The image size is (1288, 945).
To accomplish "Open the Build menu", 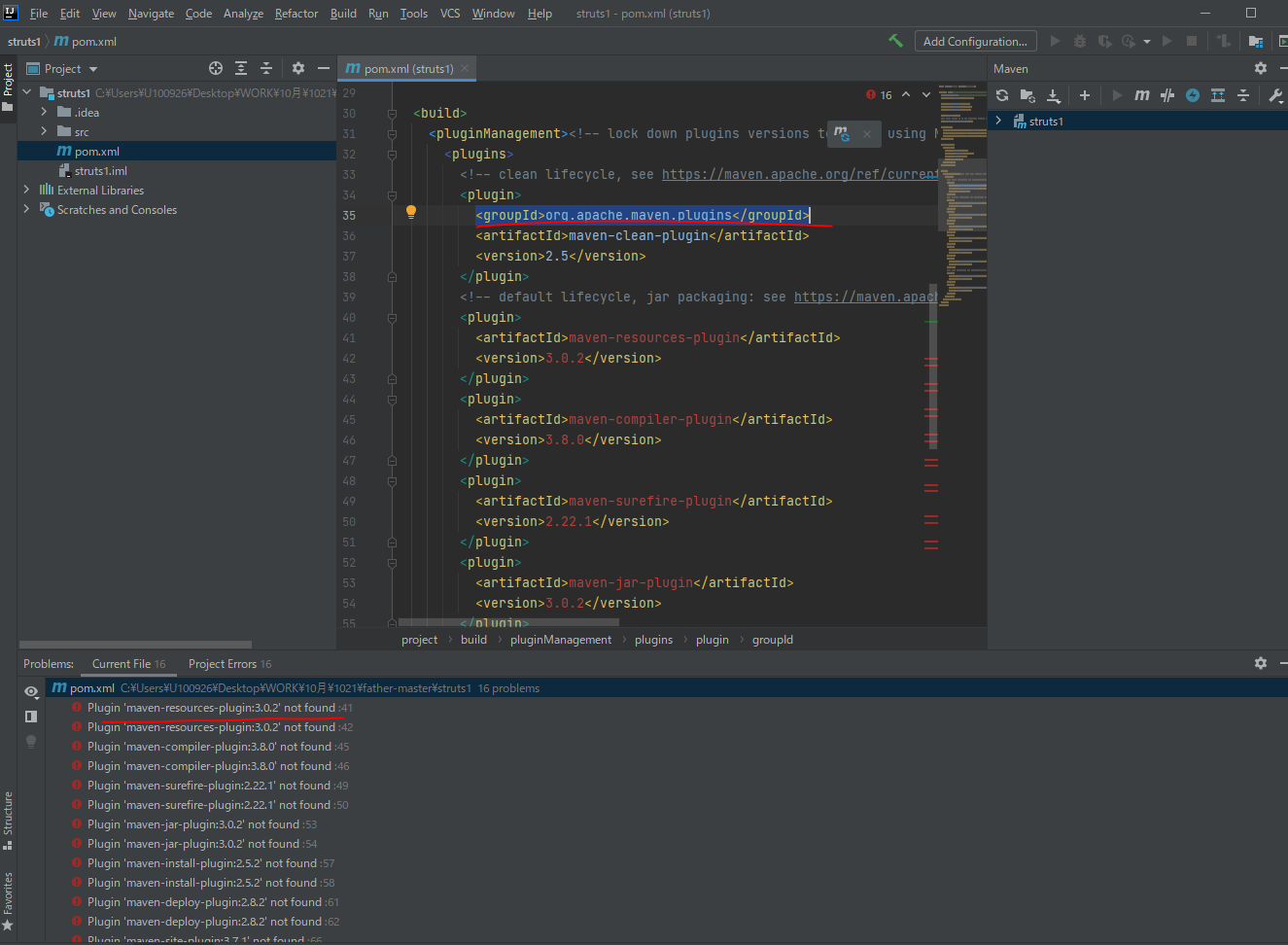I will tap(343, 13).
